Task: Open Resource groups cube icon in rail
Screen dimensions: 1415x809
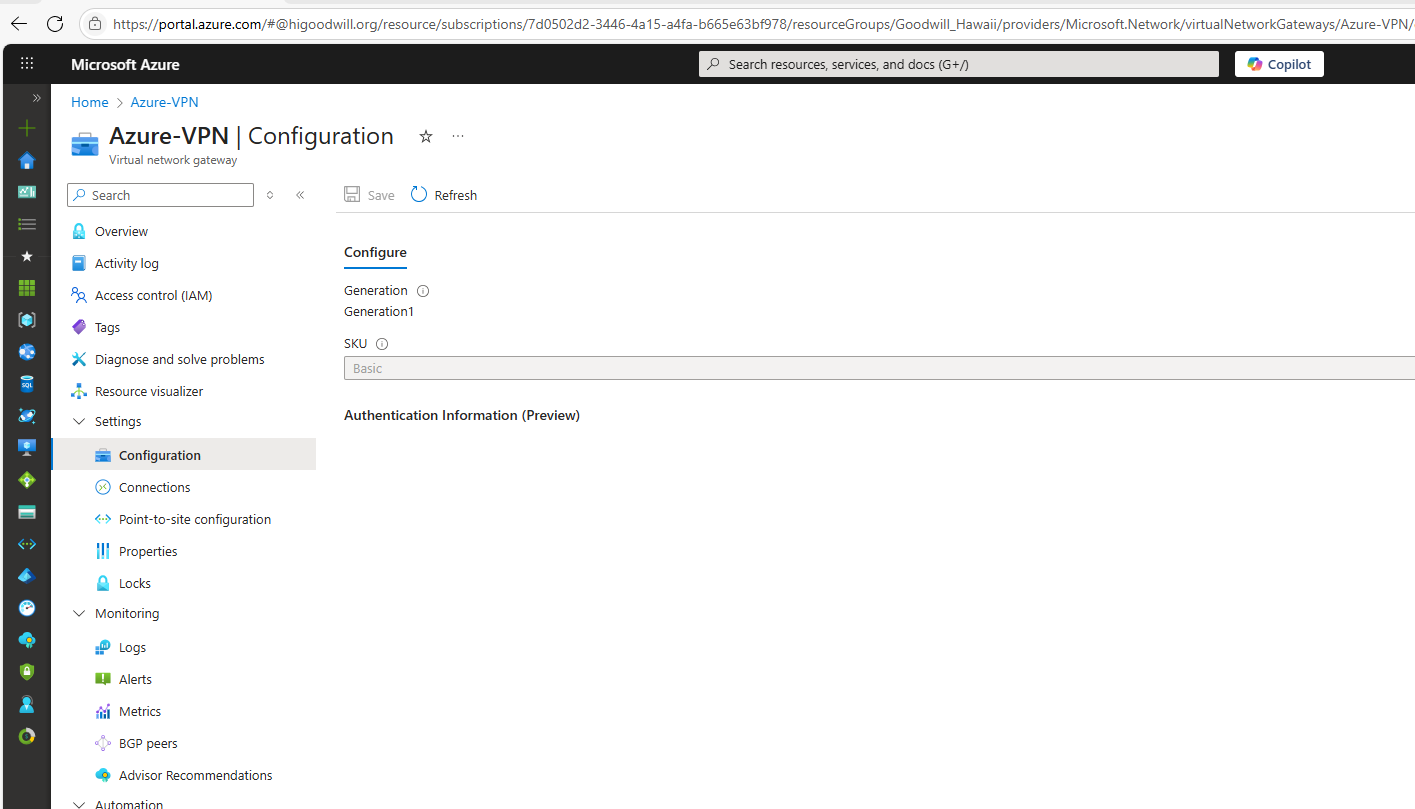Action: pyautogui.click(x=27, y=320)
